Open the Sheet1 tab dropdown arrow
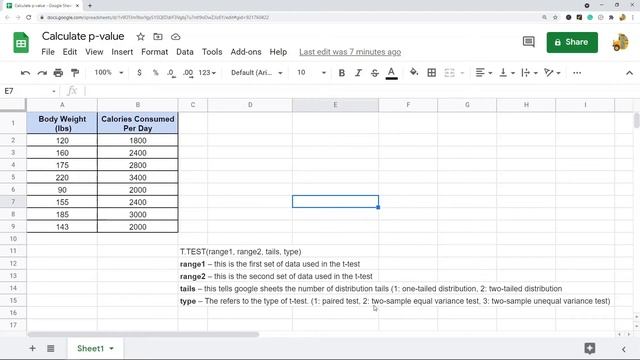The image size is (640, 360). pyautogui.click(x=111, y=349)
